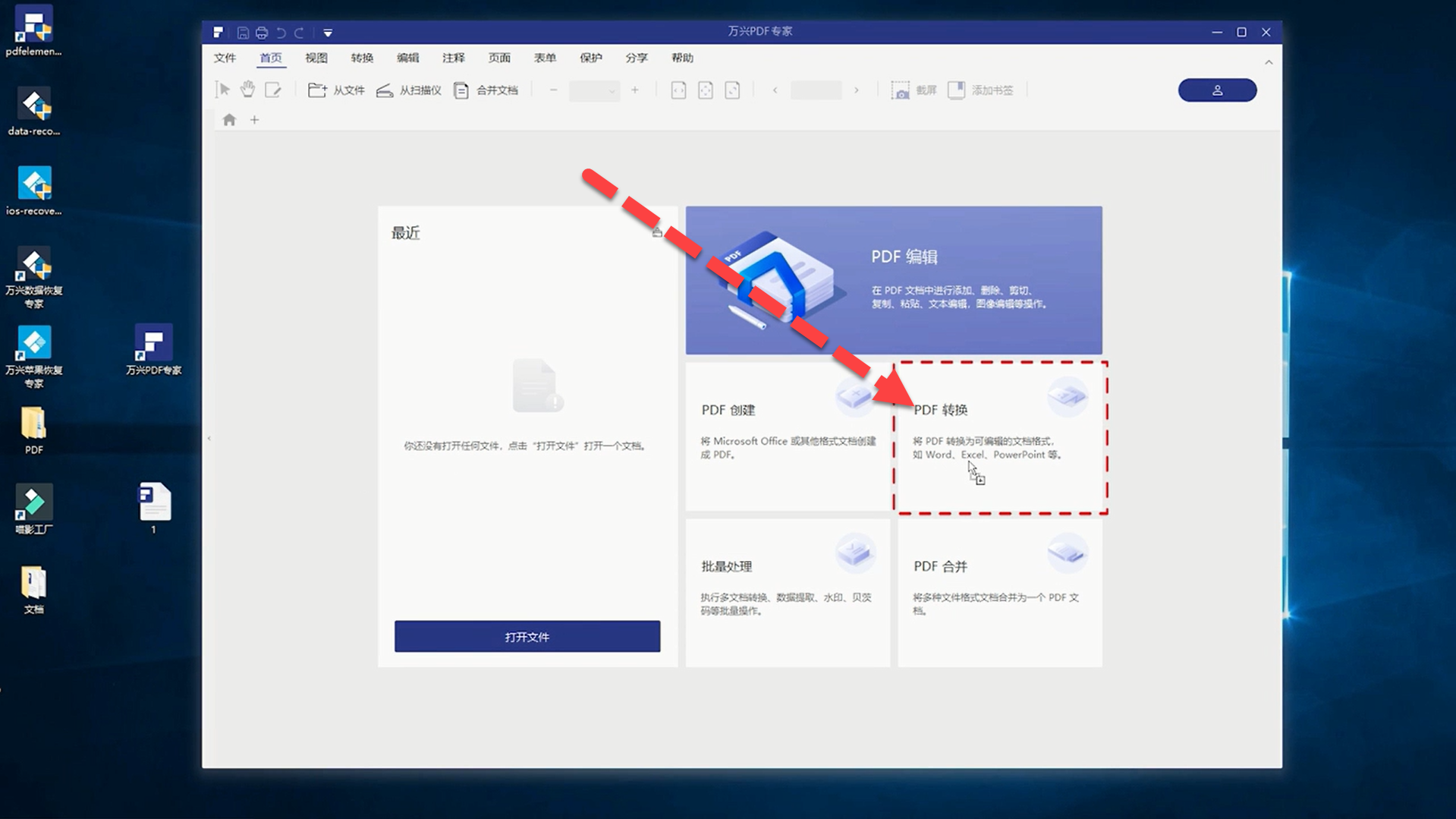Viewport: 1456px width, 819px height.
Task: Click 合并文档 merge documents
Action: [486, 90]
